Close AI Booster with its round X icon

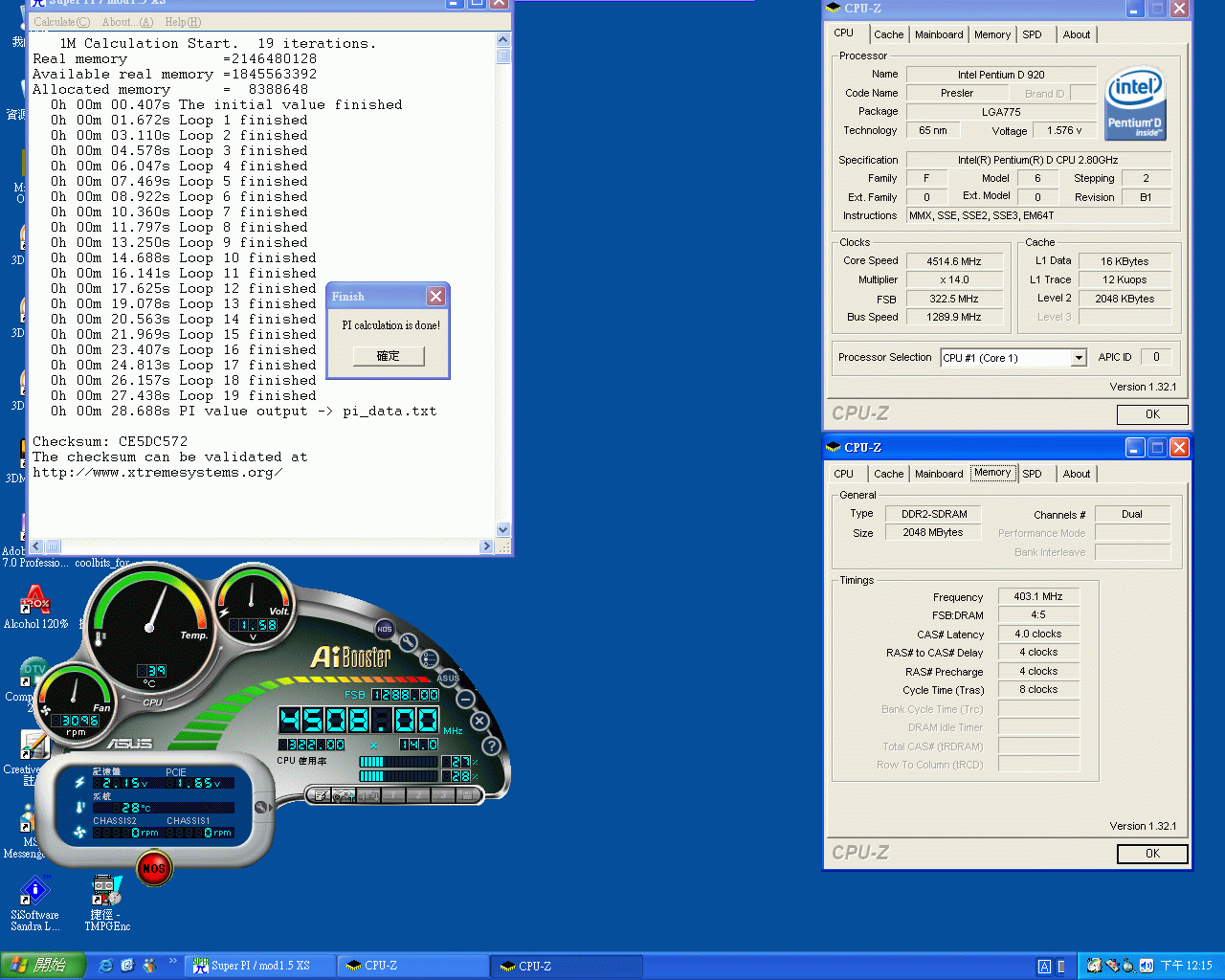click(x=480, y=721)
